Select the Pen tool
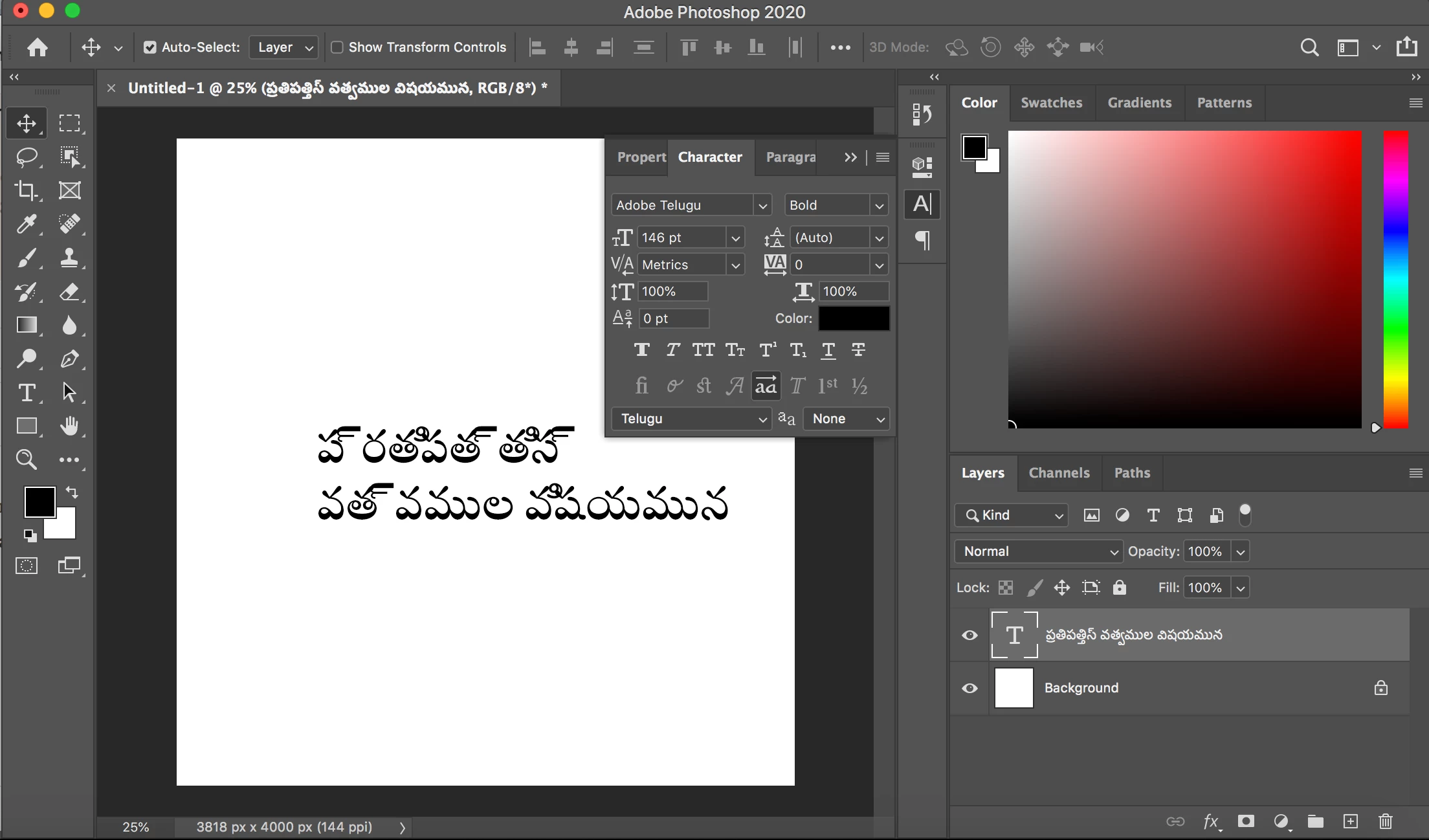Image resolution: width=1429 pixels, height=840 pixels. [x=69, y=359]
